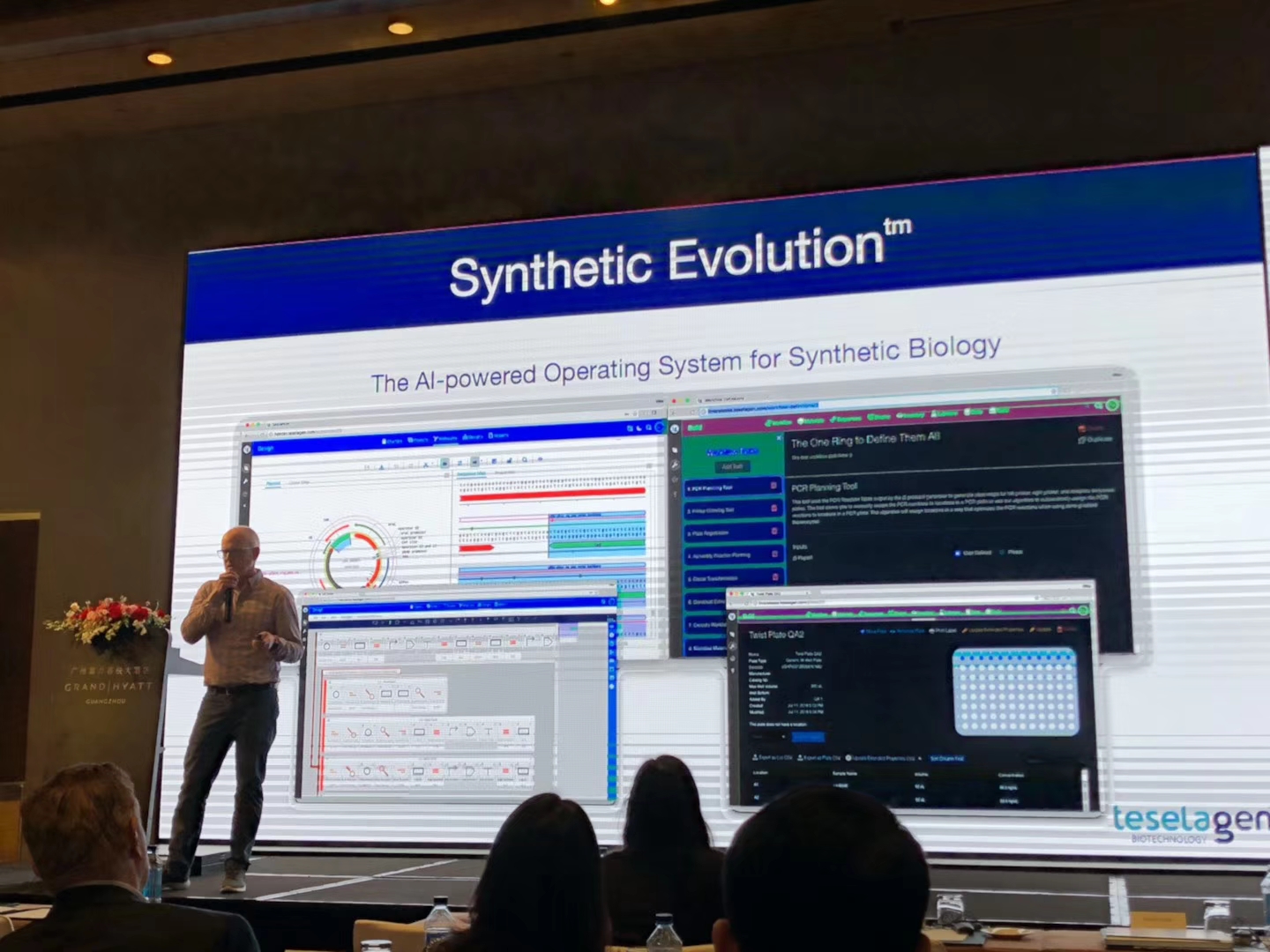
Task: Open the Plasmid tab in the map panel
Action: pyautogui.click(x=273, y=483)
